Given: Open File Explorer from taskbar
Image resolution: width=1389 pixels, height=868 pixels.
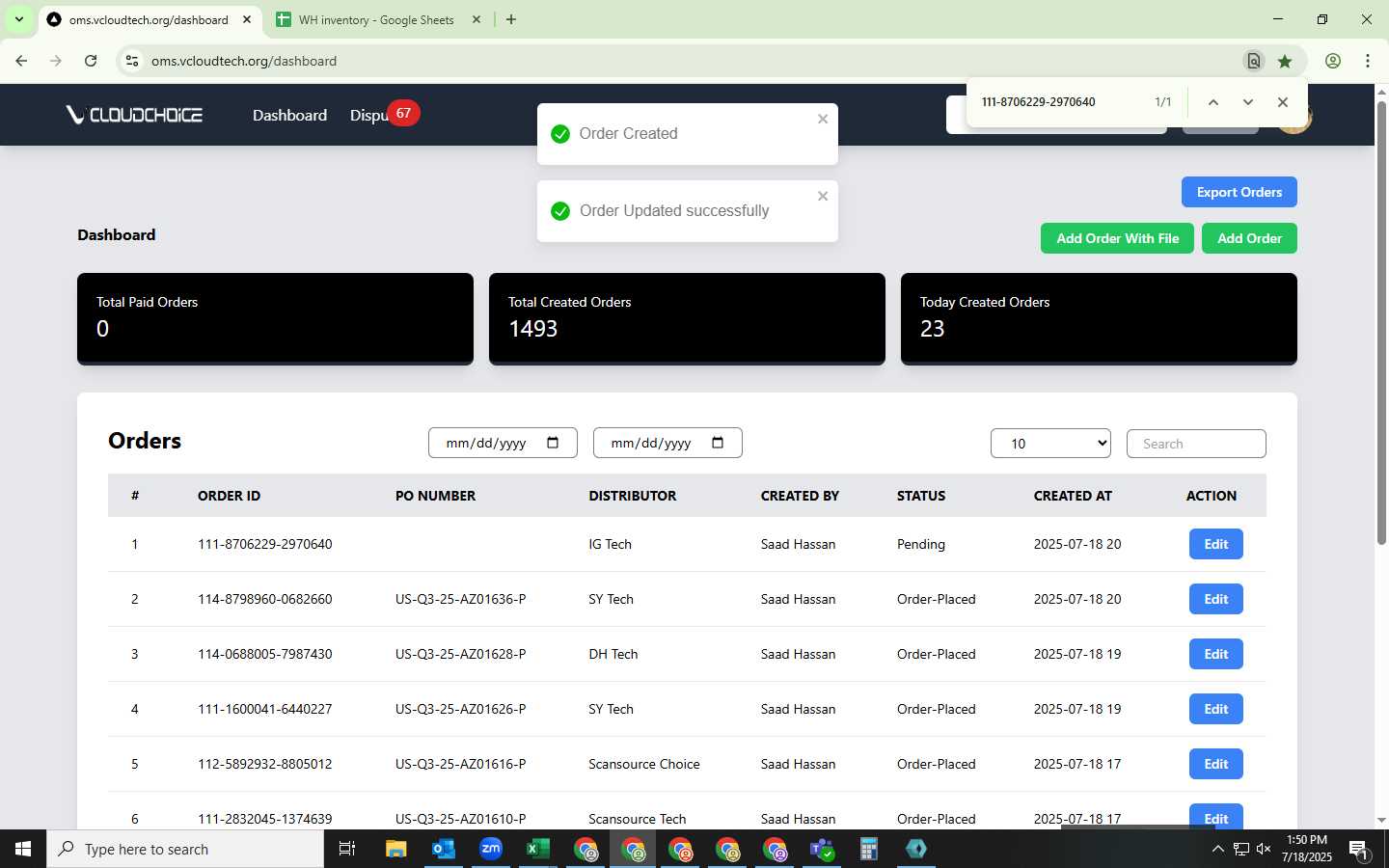Looking at the screenshot, I should click(x=395, y=849).
